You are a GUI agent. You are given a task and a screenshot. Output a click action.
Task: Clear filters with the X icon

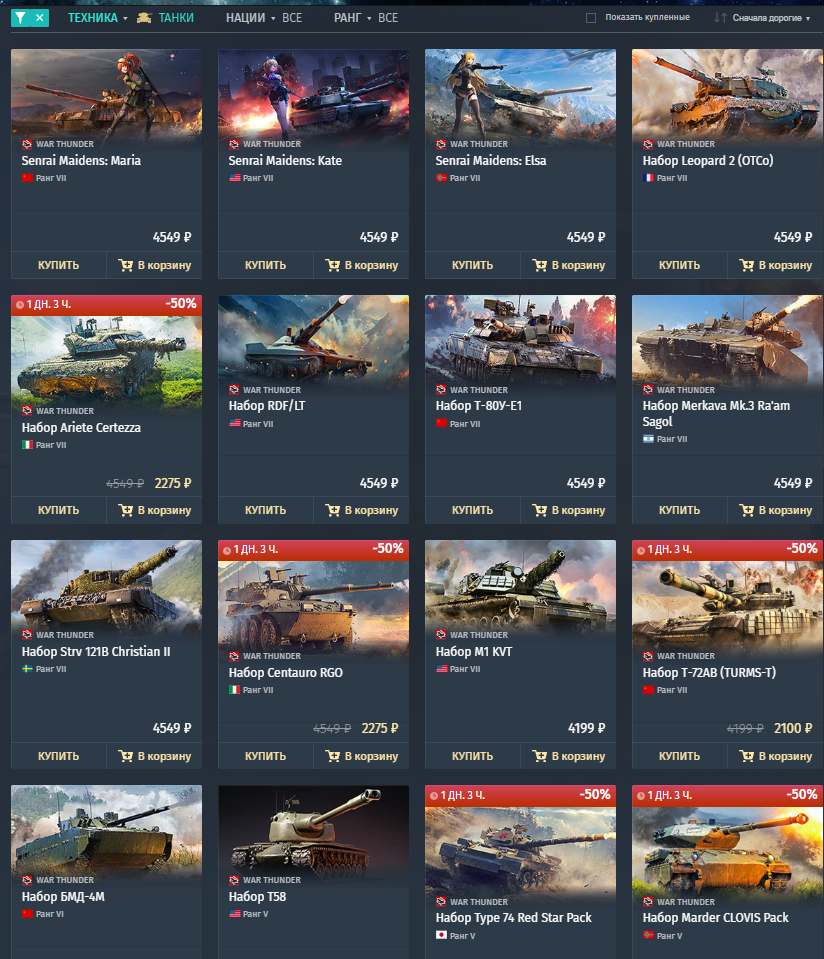click(x=40, y=18)
